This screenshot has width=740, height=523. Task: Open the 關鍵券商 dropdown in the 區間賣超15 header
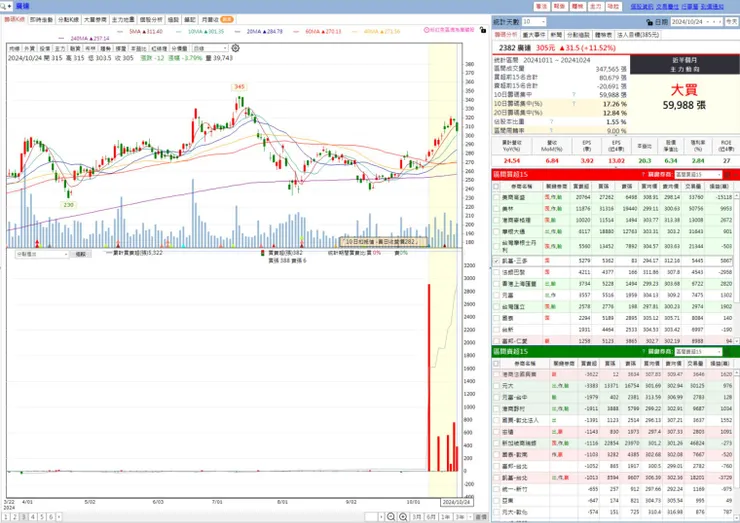[x=698, y=352]
